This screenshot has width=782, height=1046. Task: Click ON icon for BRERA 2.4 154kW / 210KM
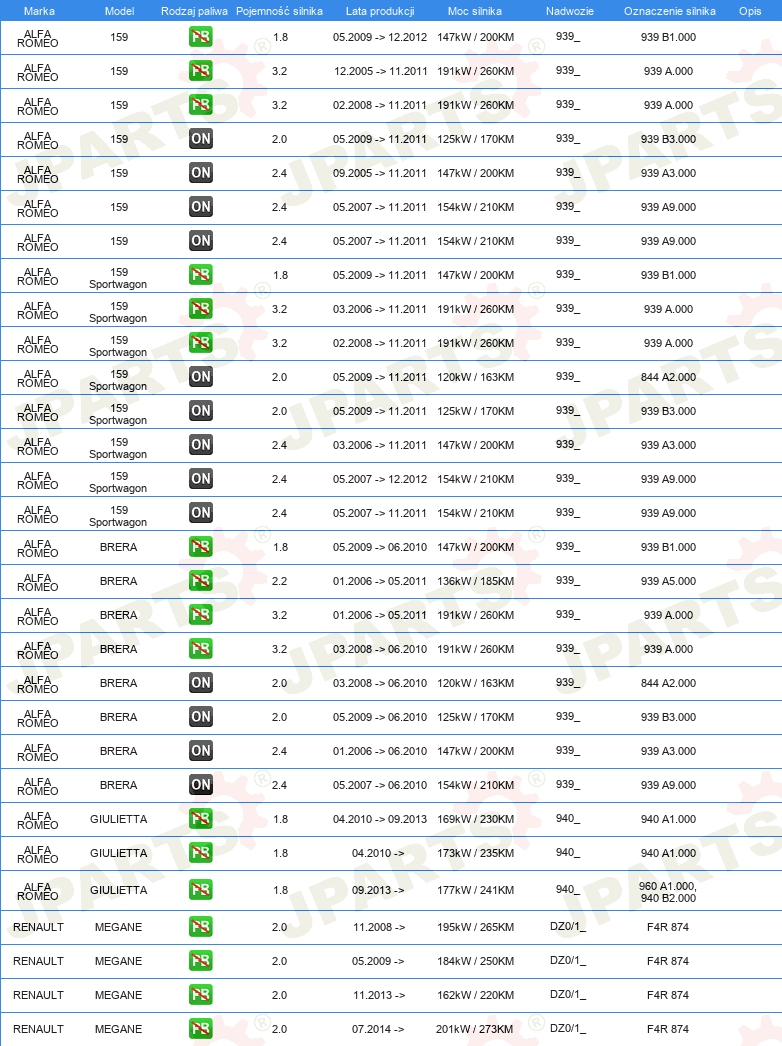[201, 785]
